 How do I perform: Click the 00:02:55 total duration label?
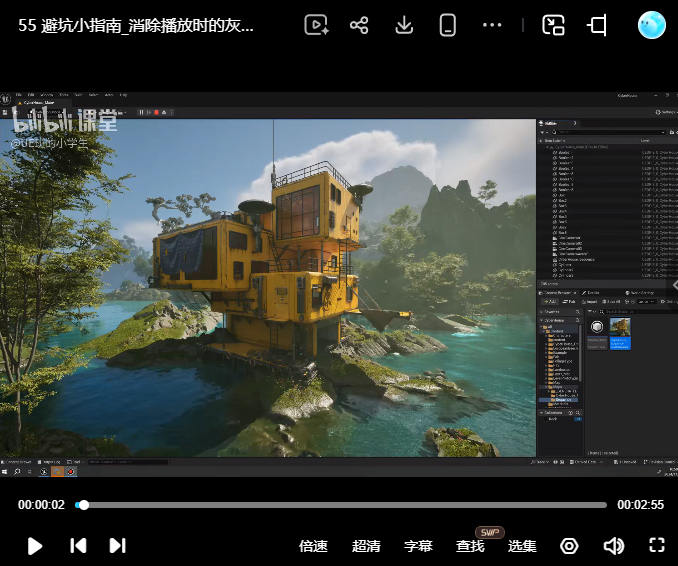pos(640,505)
